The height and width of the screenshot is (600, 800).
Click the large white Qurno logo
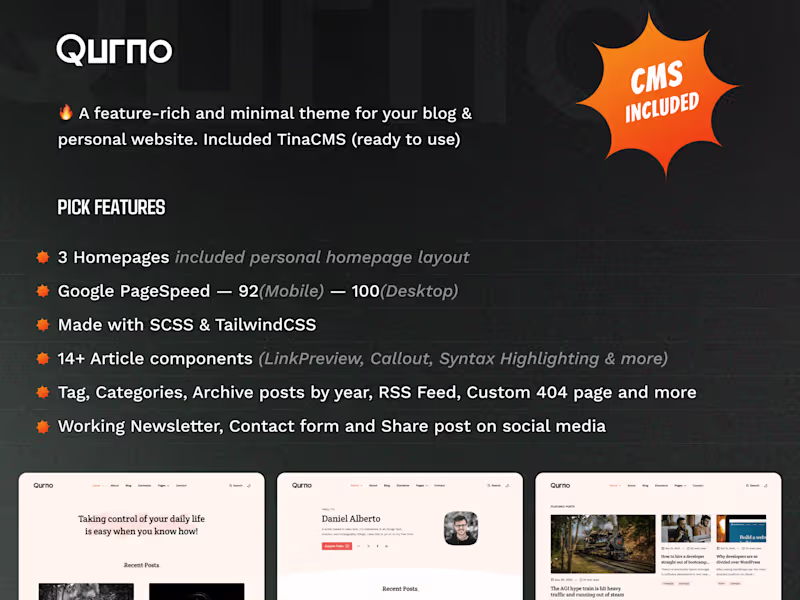click(x=114, y=50)
